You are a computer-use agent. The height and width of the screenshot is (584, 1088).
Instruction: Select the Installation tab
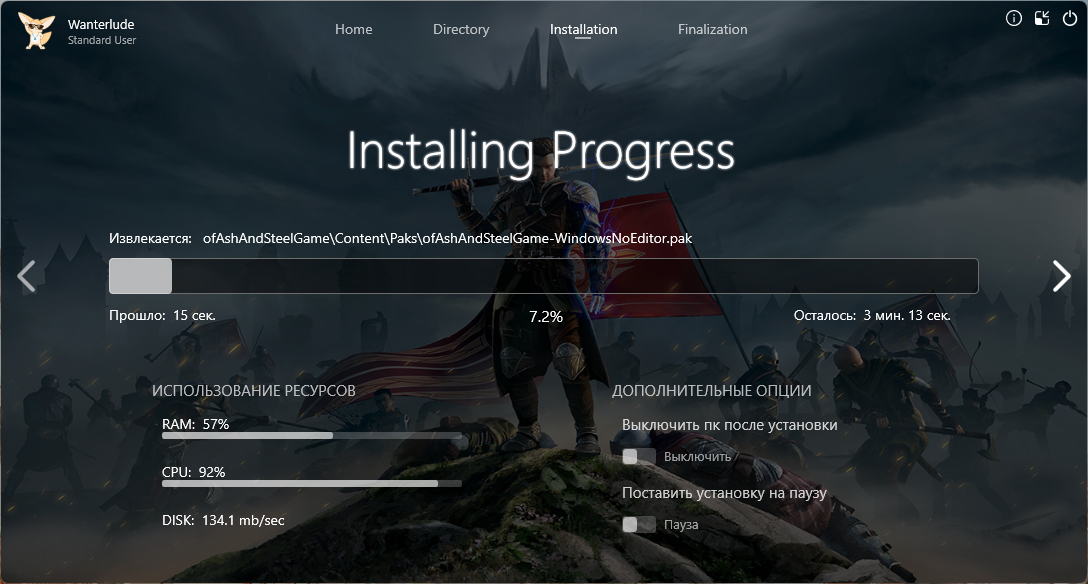(583, 29)
